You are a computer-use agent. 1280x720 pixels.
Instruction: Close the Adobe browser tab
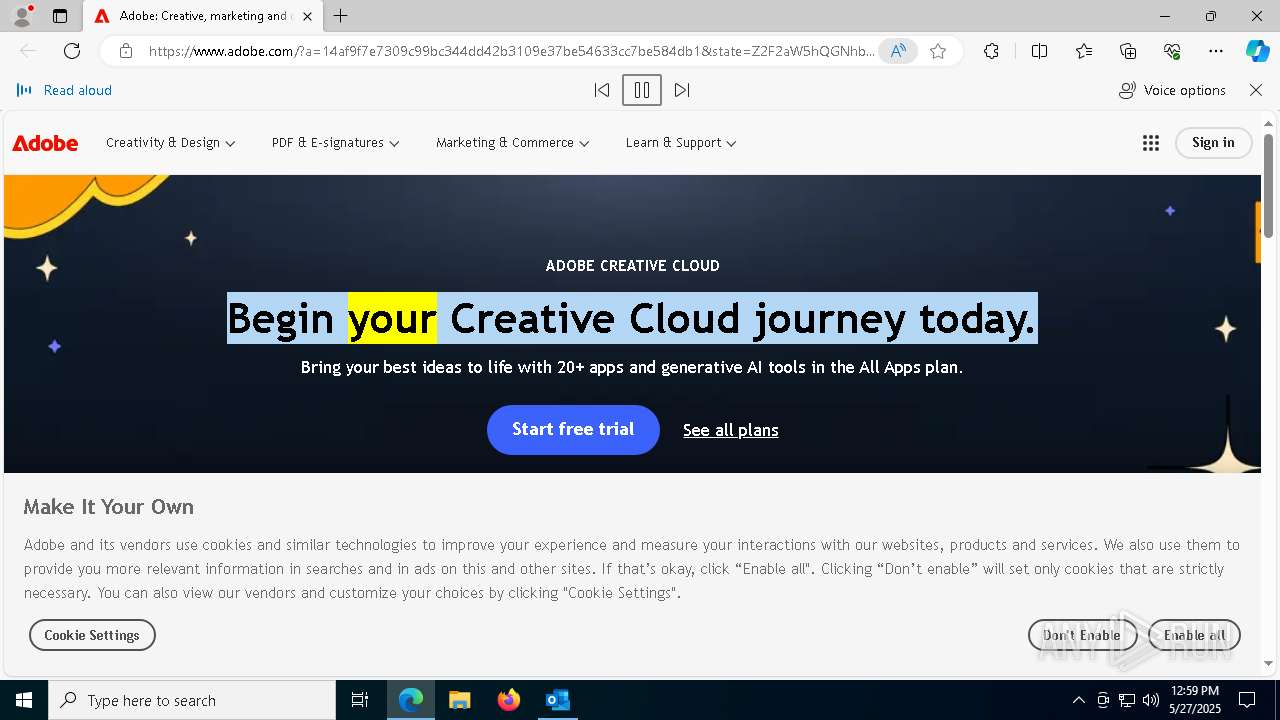(307, 16)
